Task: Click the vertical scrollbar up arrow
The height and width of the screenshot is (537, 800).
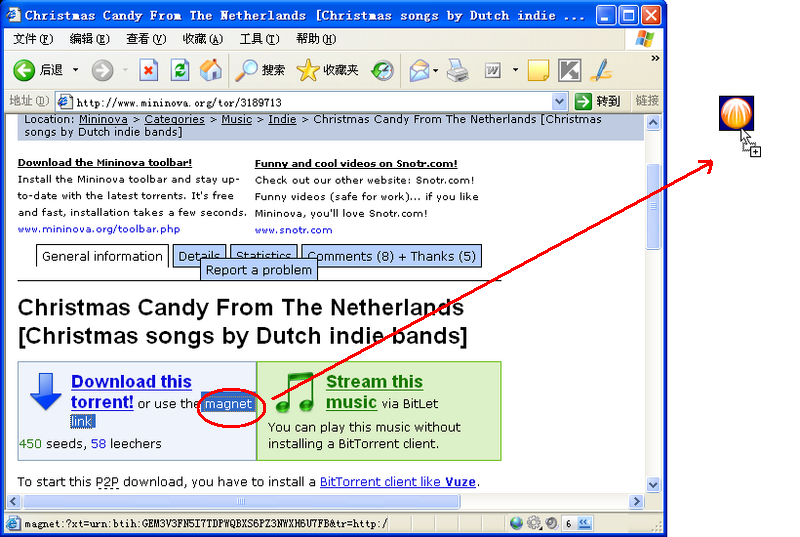Action: (x=654, y=122)
